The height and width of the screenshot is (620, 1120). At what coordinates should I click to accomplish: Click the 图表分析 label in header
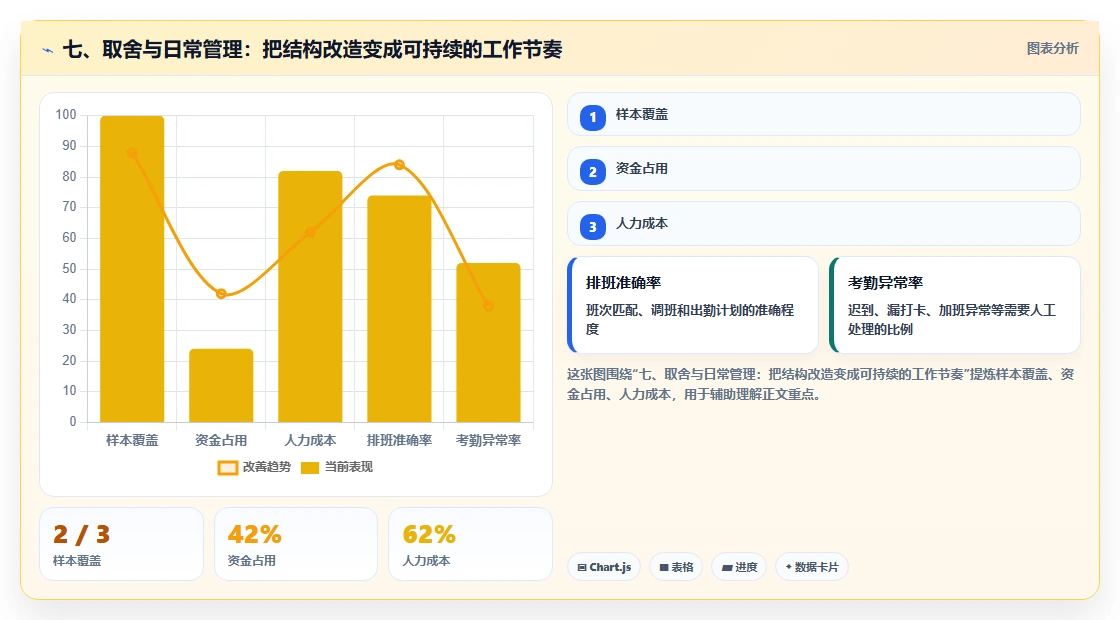pyautogui.click(x=1052, y=49)
